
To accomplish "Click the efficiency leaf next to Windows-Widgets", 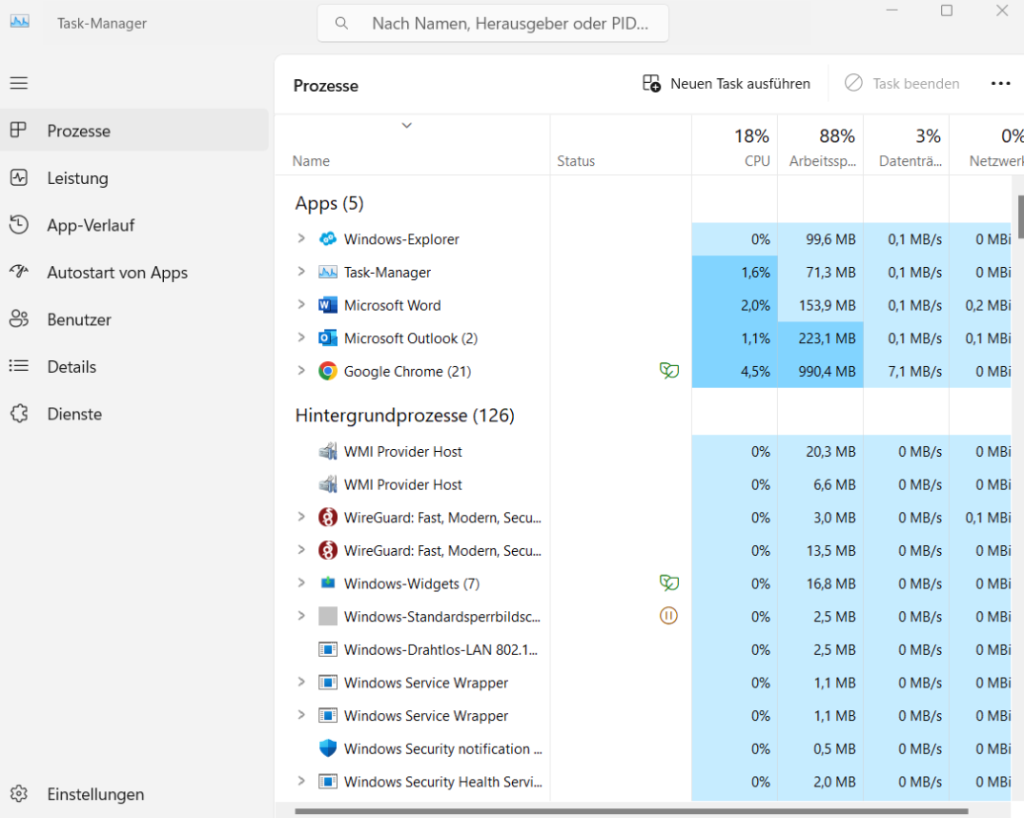I will click(668, 583).
